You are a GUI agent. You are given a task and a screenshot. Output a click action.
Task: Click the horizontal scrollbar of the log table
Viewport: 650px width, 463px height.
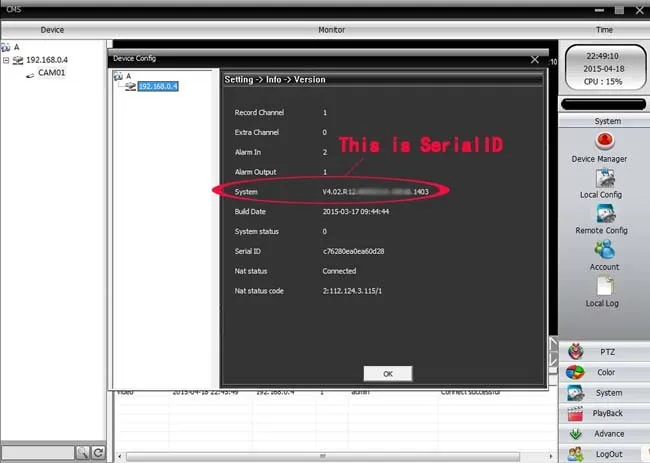323,456
